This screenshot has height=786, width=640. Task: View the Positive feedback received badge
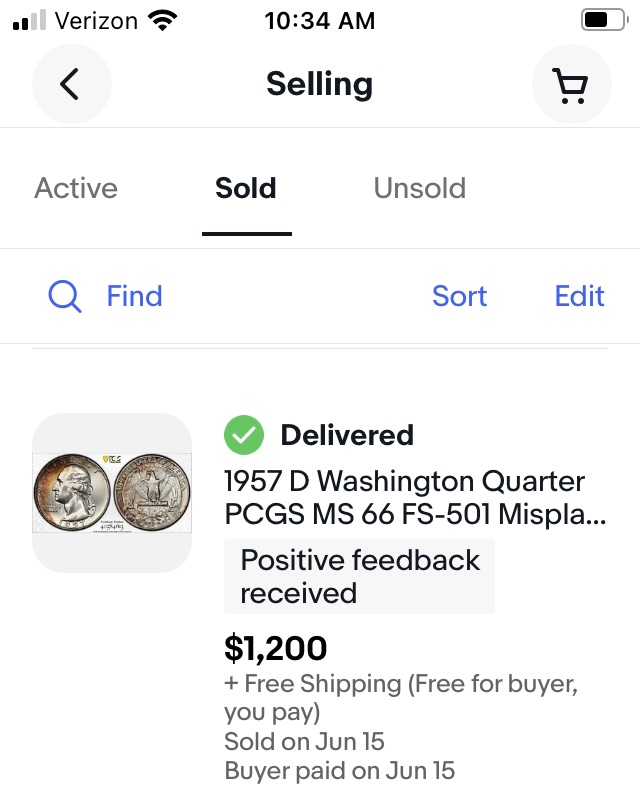pyautogui.click(x=359, y=576)
